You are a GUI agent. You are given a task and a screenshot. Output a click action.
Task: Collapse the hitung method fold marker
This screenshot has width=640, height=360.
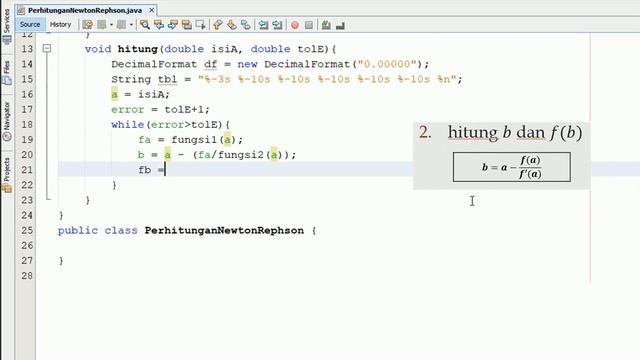pyautogui.click(x=47, y=49)
